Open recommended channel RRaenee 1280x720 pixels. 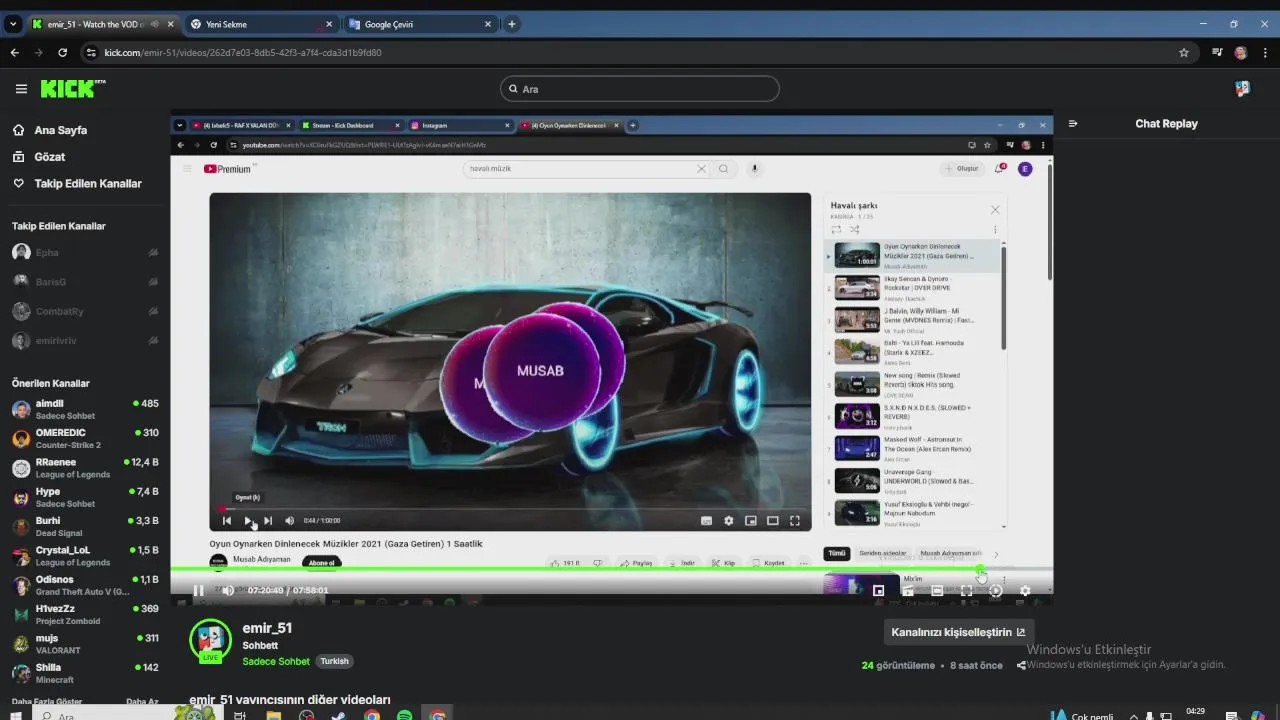tap(85, 468)
